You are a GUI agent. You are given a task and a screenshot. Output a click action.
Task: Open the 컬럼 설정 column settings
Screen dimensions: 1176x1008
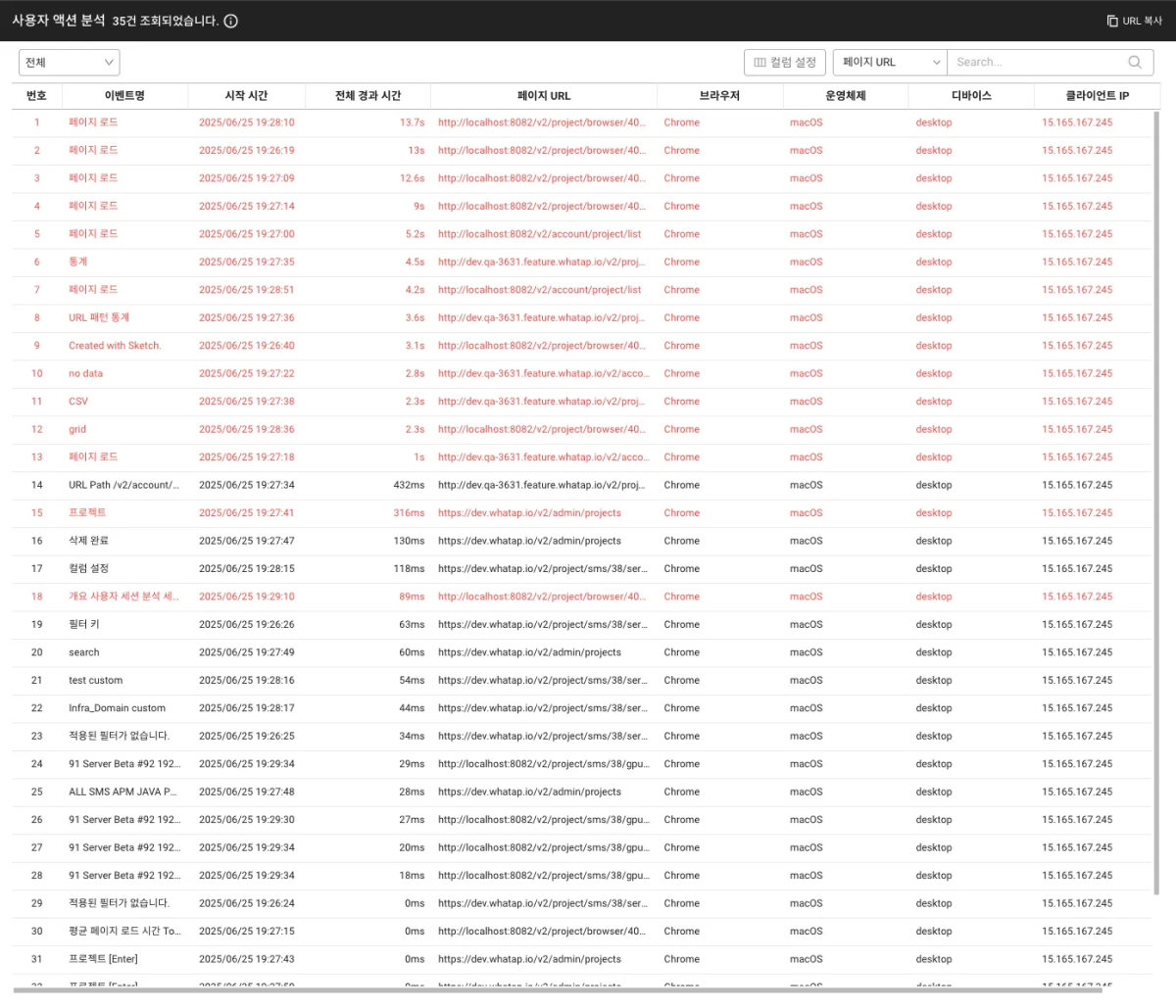click(785, 62)
